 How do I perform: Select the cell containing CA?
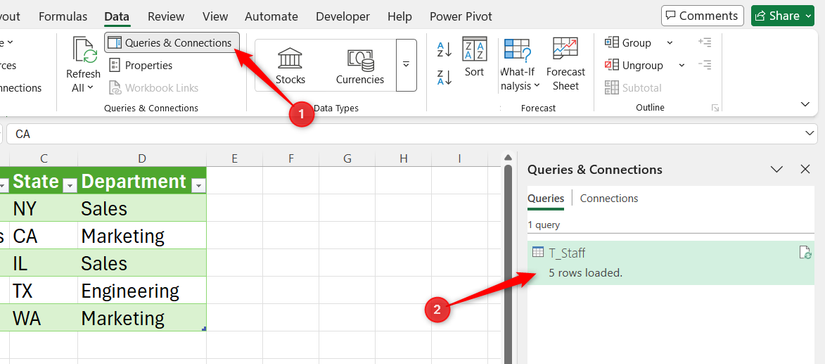[x=44, y=236]
